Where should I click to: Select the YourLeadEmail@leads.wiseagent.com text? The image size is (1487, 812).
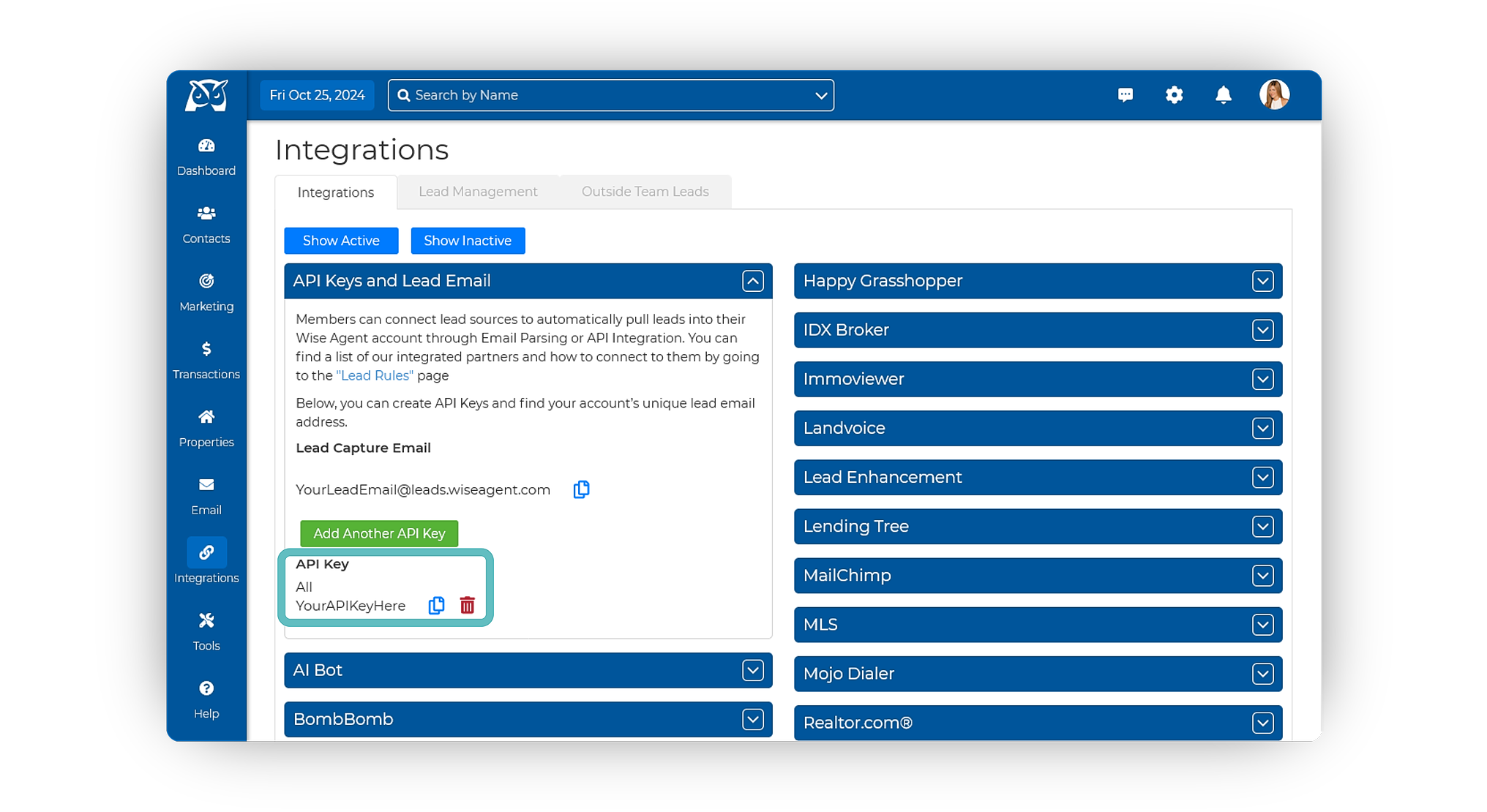point(423,489)
